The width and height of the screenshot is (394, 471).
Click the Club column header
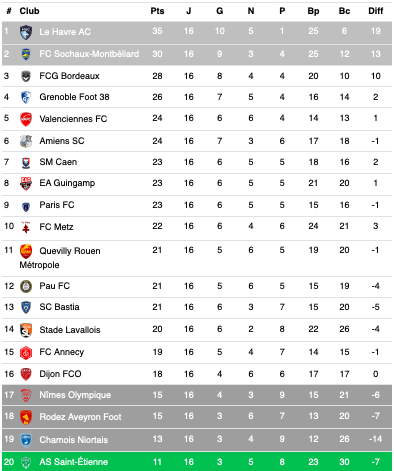point(29,11)
